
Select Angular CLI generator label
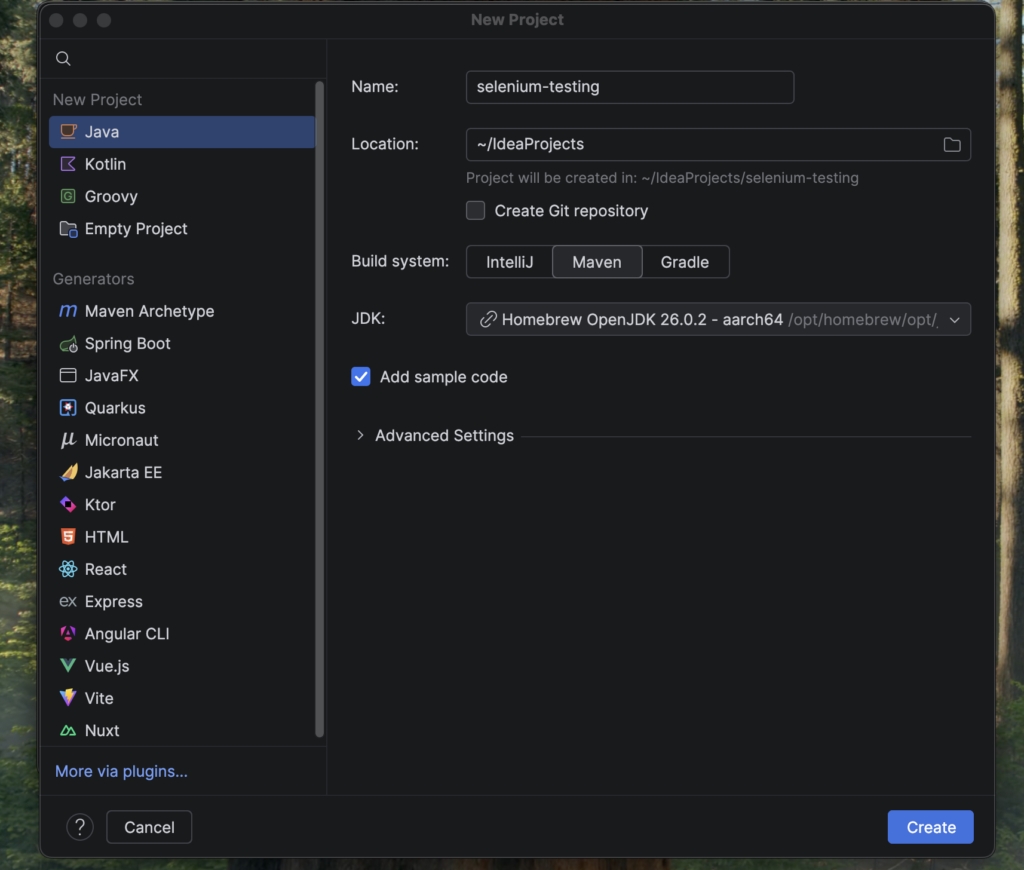[127, 634]
